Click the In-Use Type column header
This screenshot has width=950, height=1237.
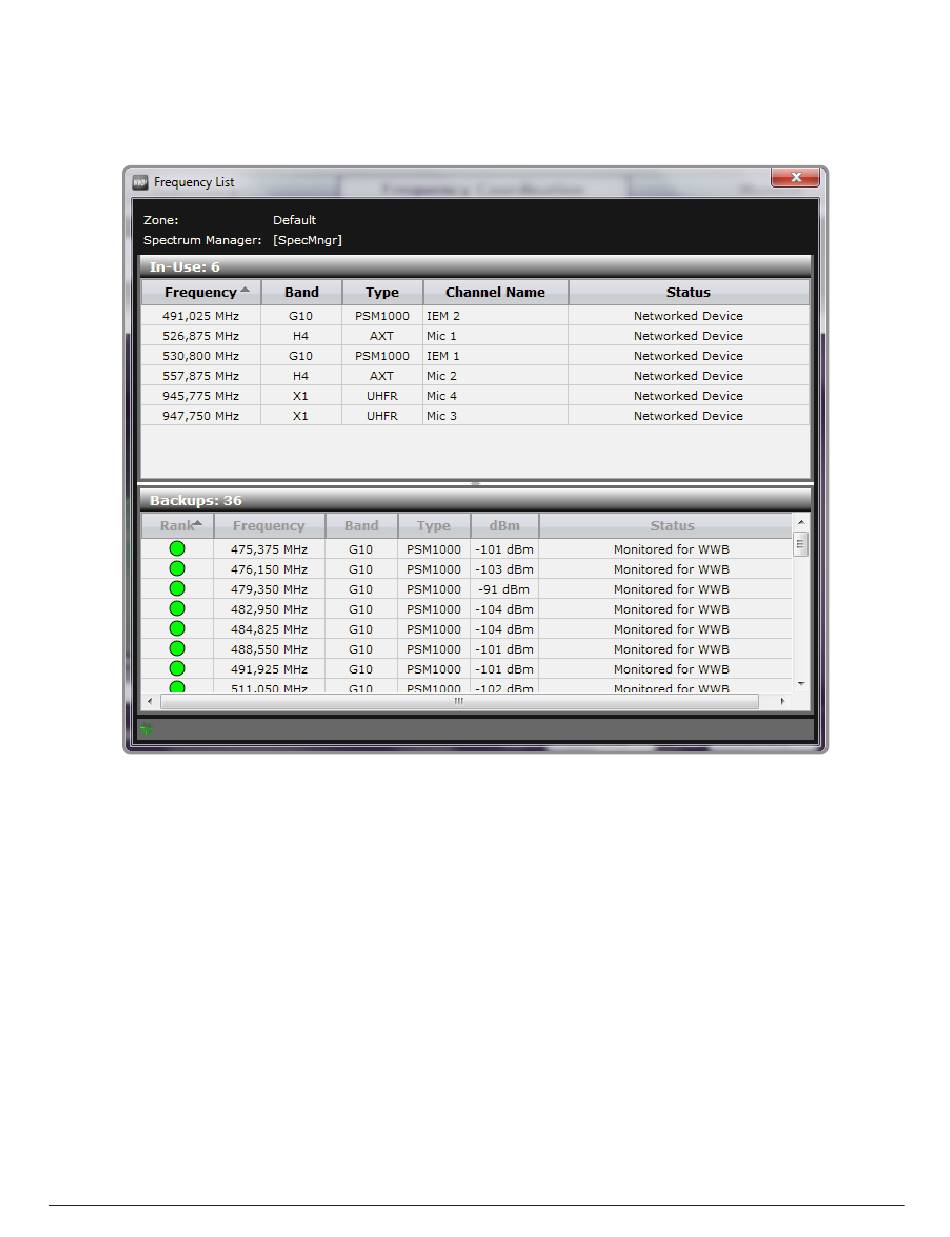pyautogui.click(x=382, y=292)
